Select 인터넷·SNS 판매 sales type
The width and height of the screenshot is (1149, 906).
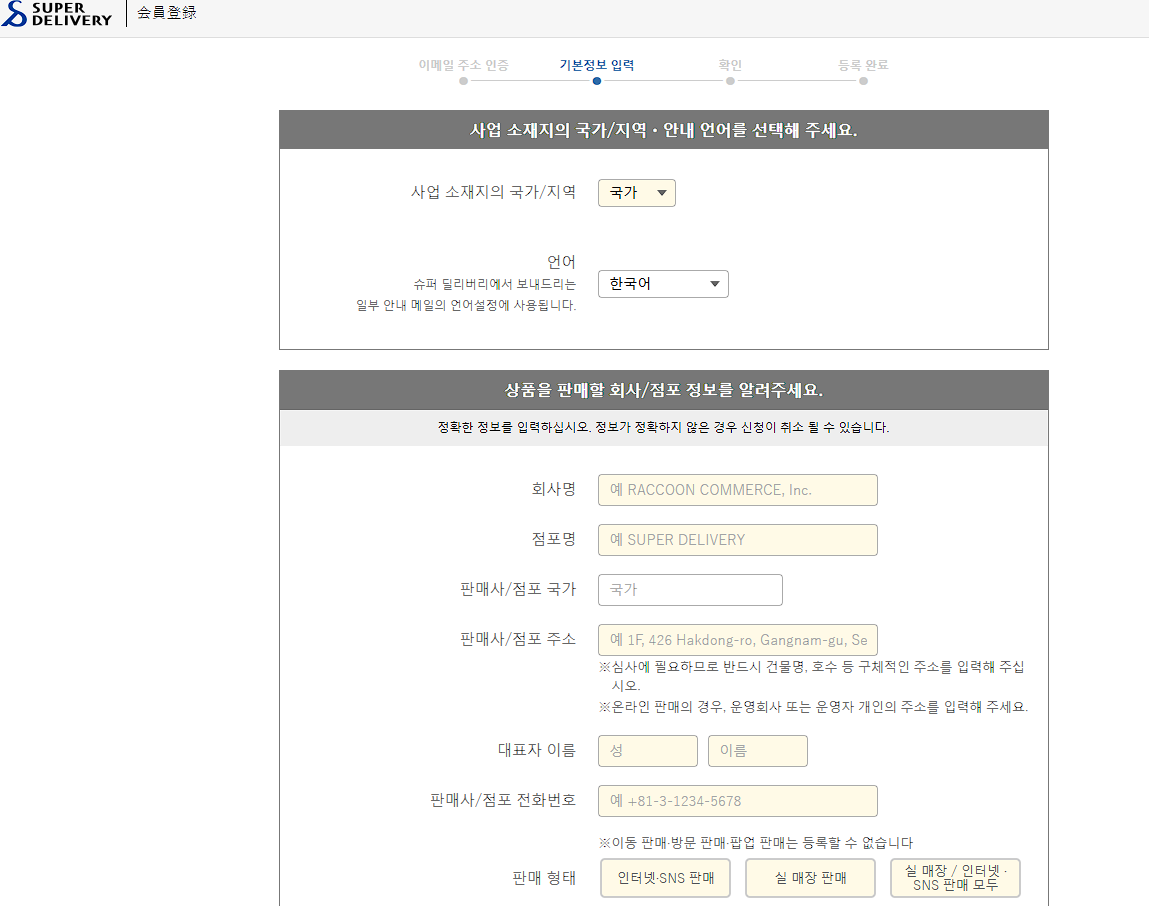pos(665,877)
